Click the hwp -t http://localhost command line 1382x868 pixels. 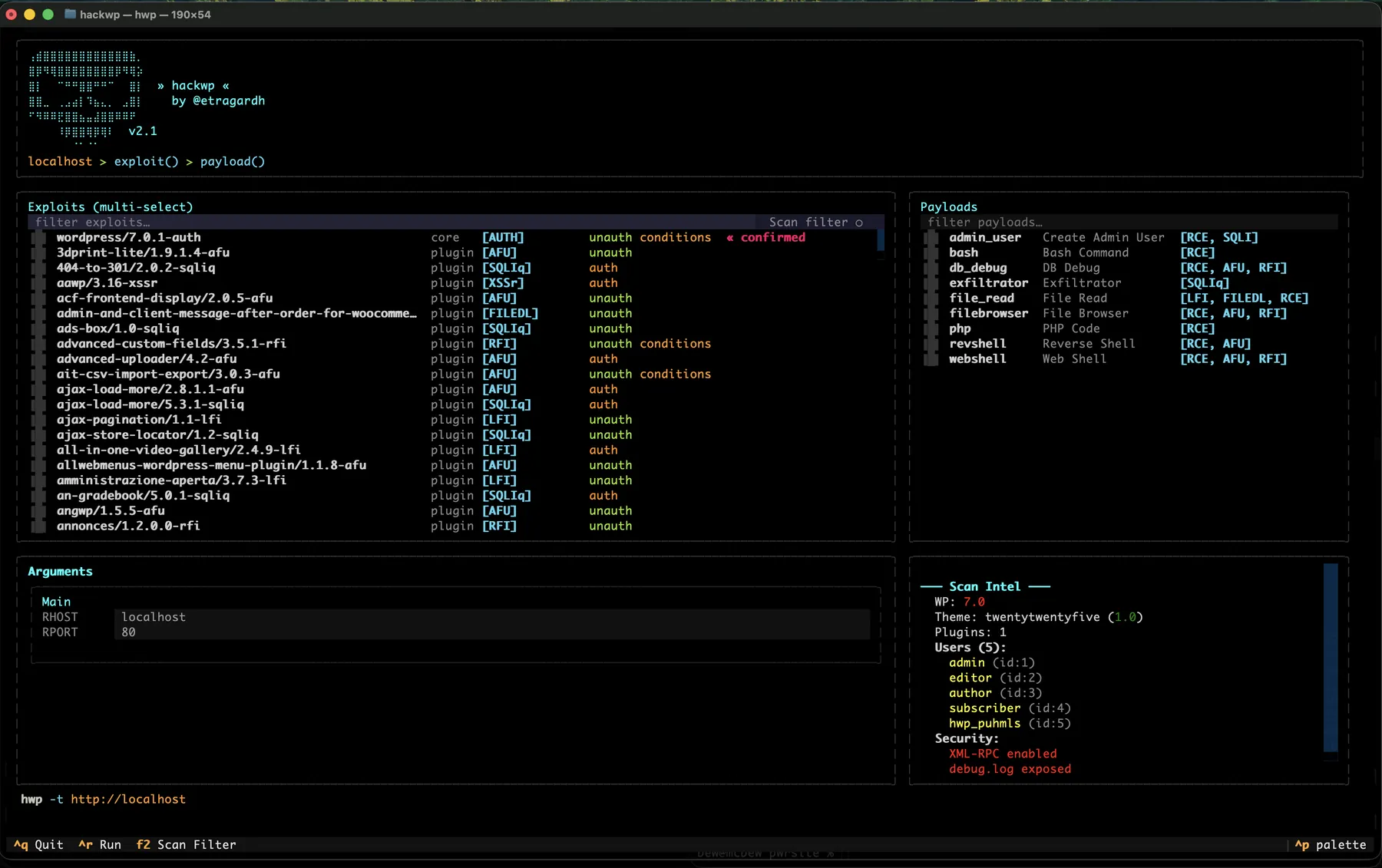click(103, 800)
